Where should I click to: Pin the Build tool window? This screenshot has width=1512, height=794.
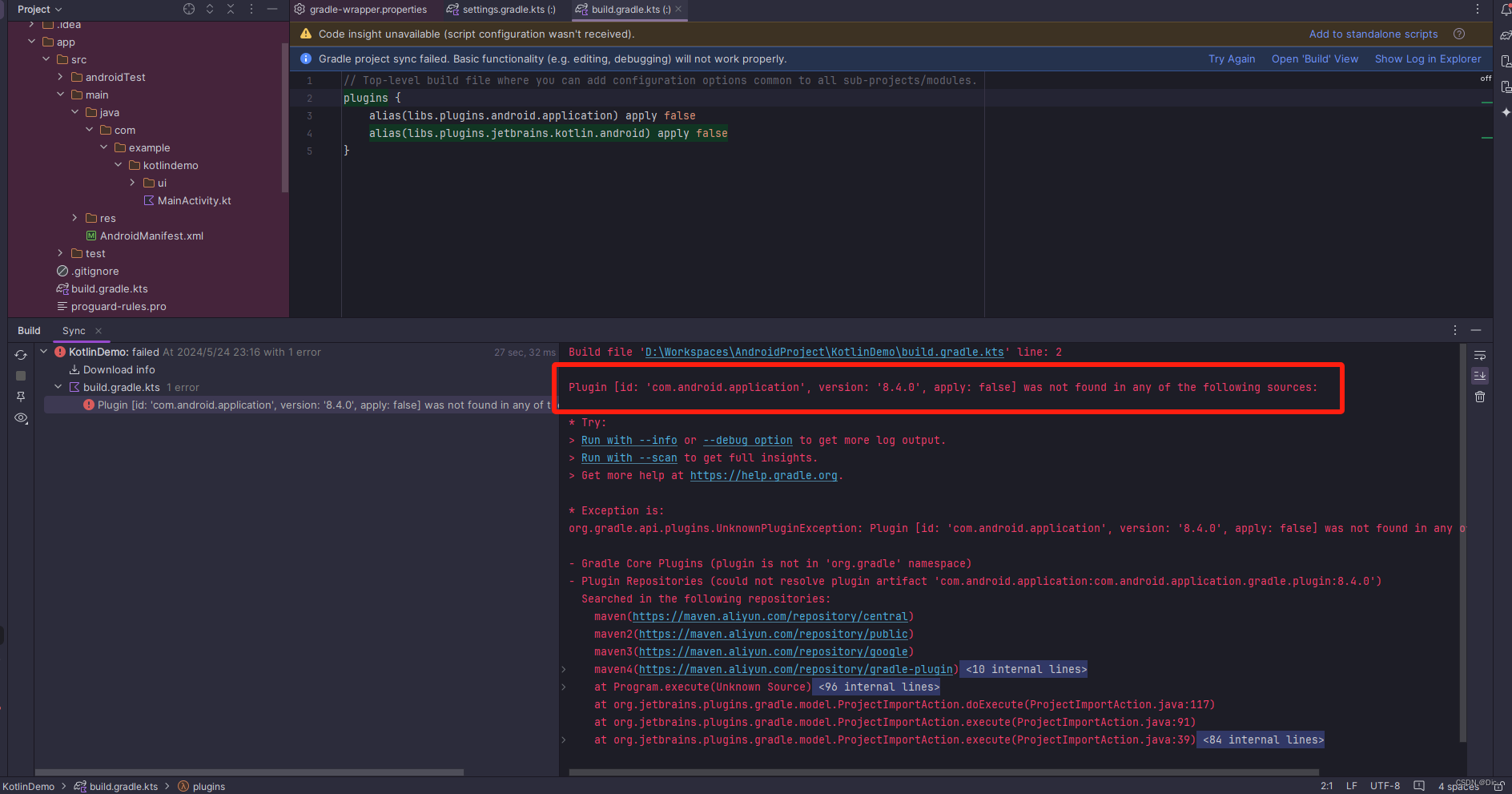(x=21, y=397)
